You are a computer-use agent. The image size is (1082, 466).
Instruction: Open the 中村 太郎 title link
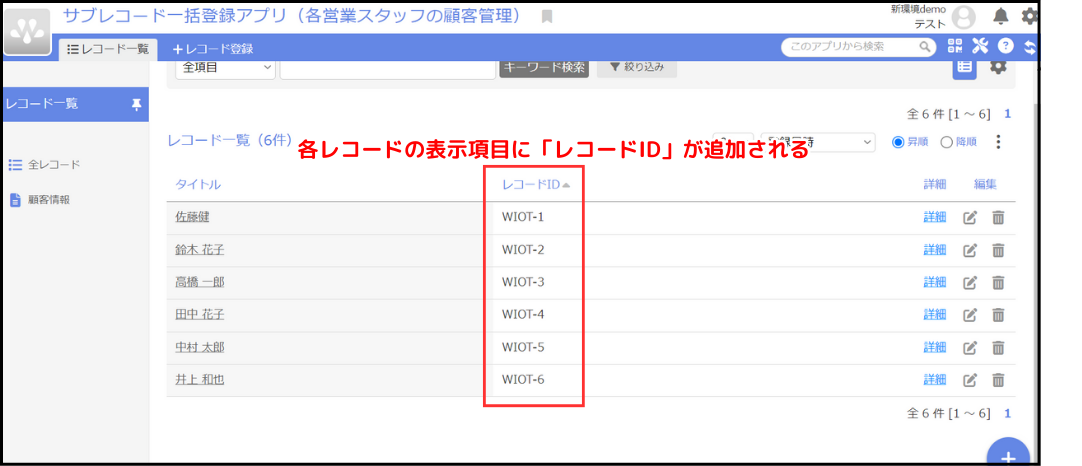click(199, 347)
